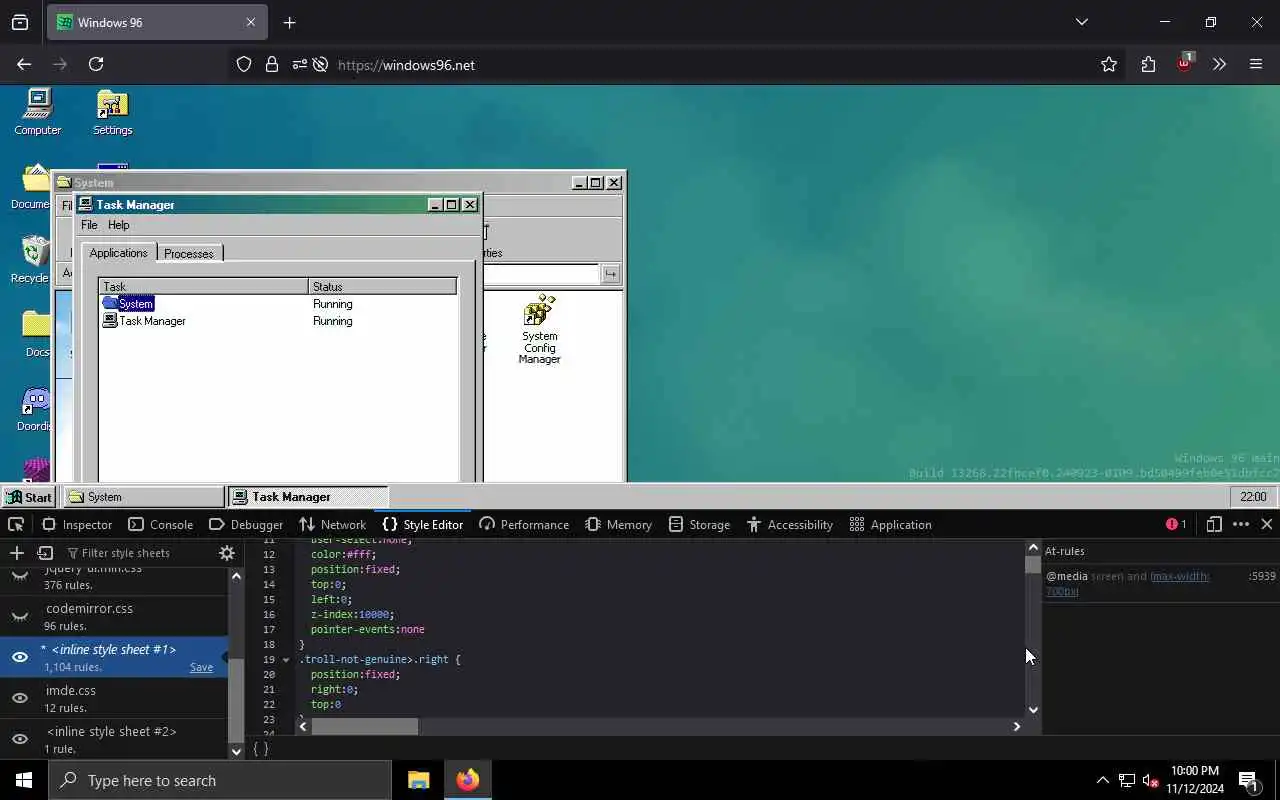Toggle visibility of inline style sheet #1

[20, 657]
